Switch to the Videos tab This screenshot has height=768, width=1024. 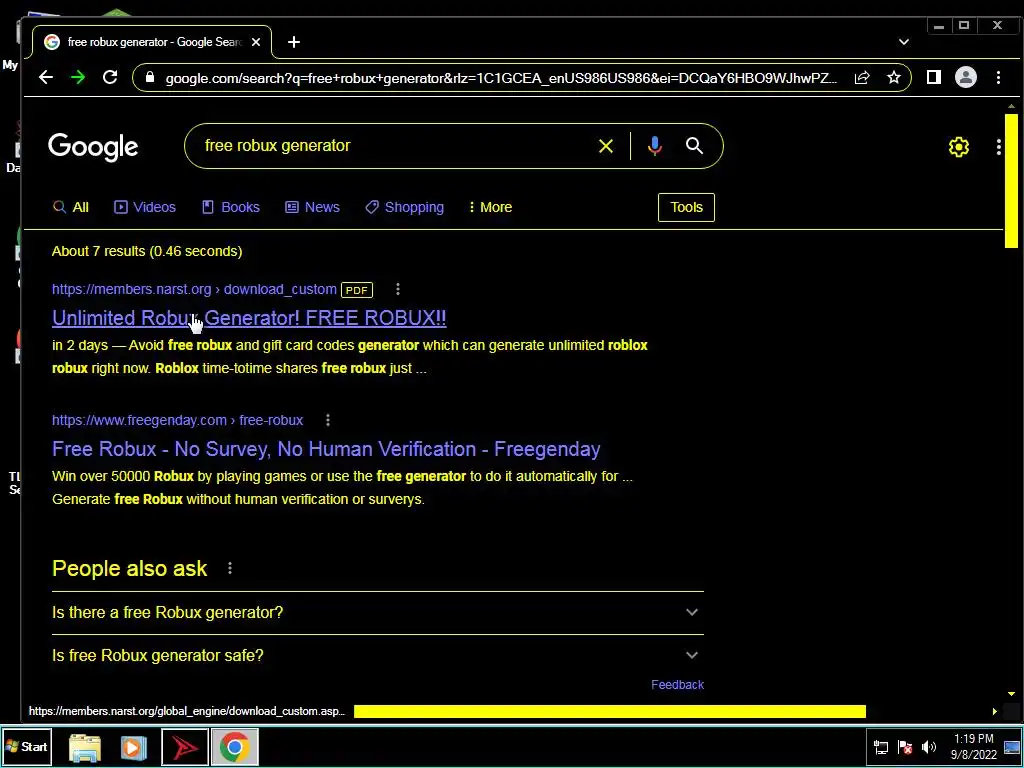coord(145,207)
